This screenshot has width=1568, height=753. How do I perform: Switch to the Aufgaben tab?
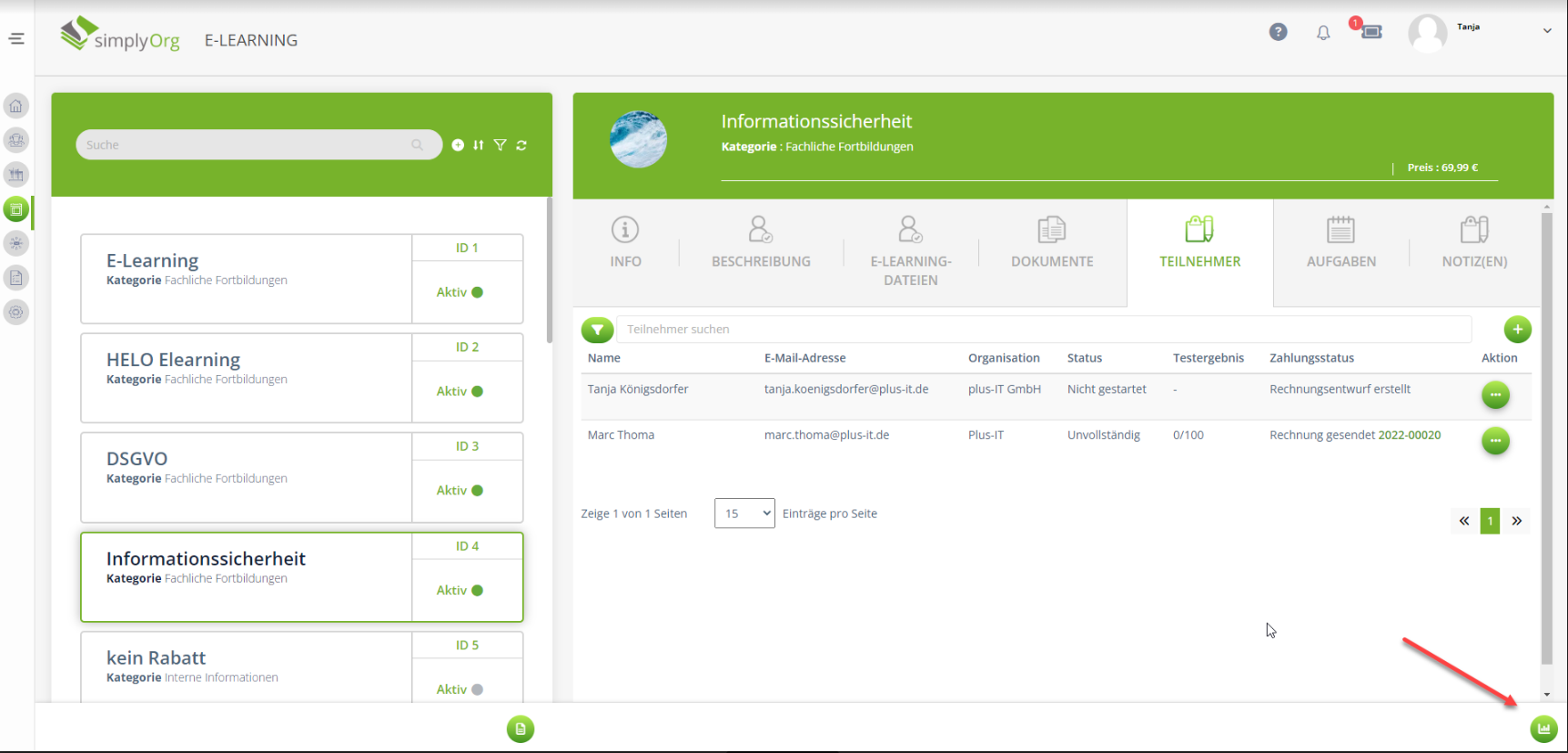1340,243
